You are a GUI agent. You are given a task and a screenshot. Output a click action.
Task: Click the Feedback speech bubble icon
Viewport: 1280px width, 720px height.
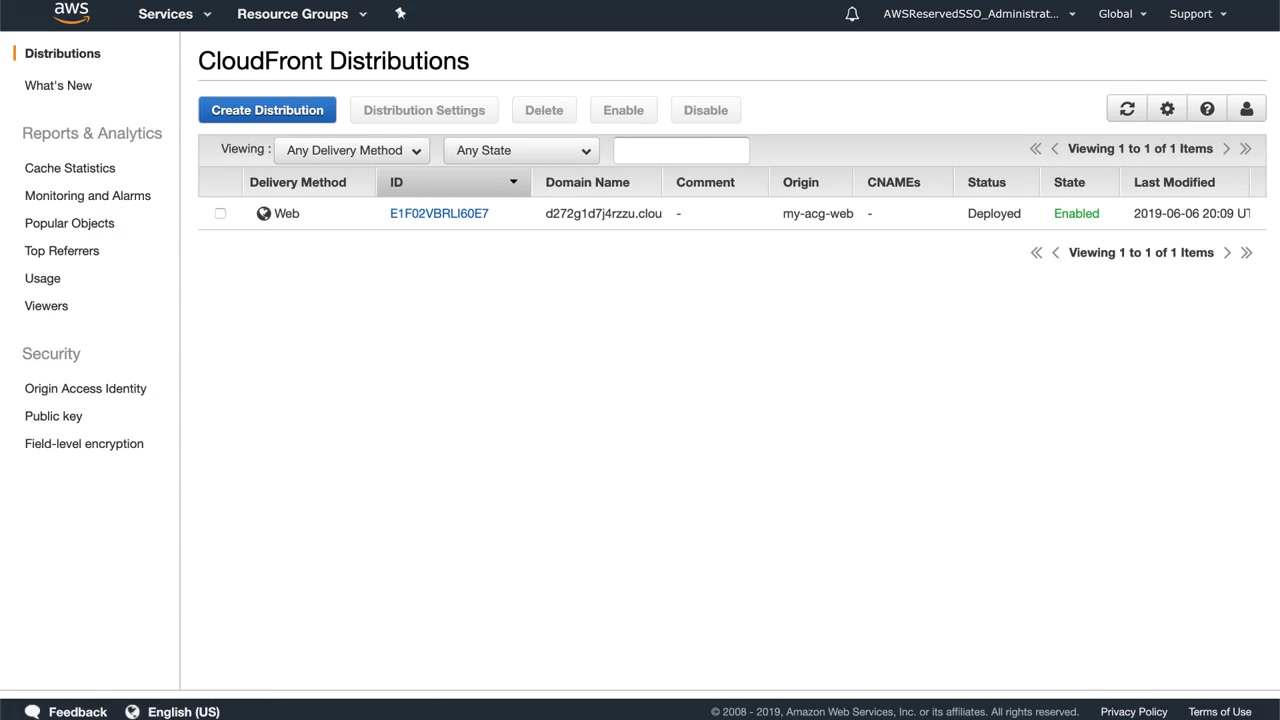pos(33,712)
